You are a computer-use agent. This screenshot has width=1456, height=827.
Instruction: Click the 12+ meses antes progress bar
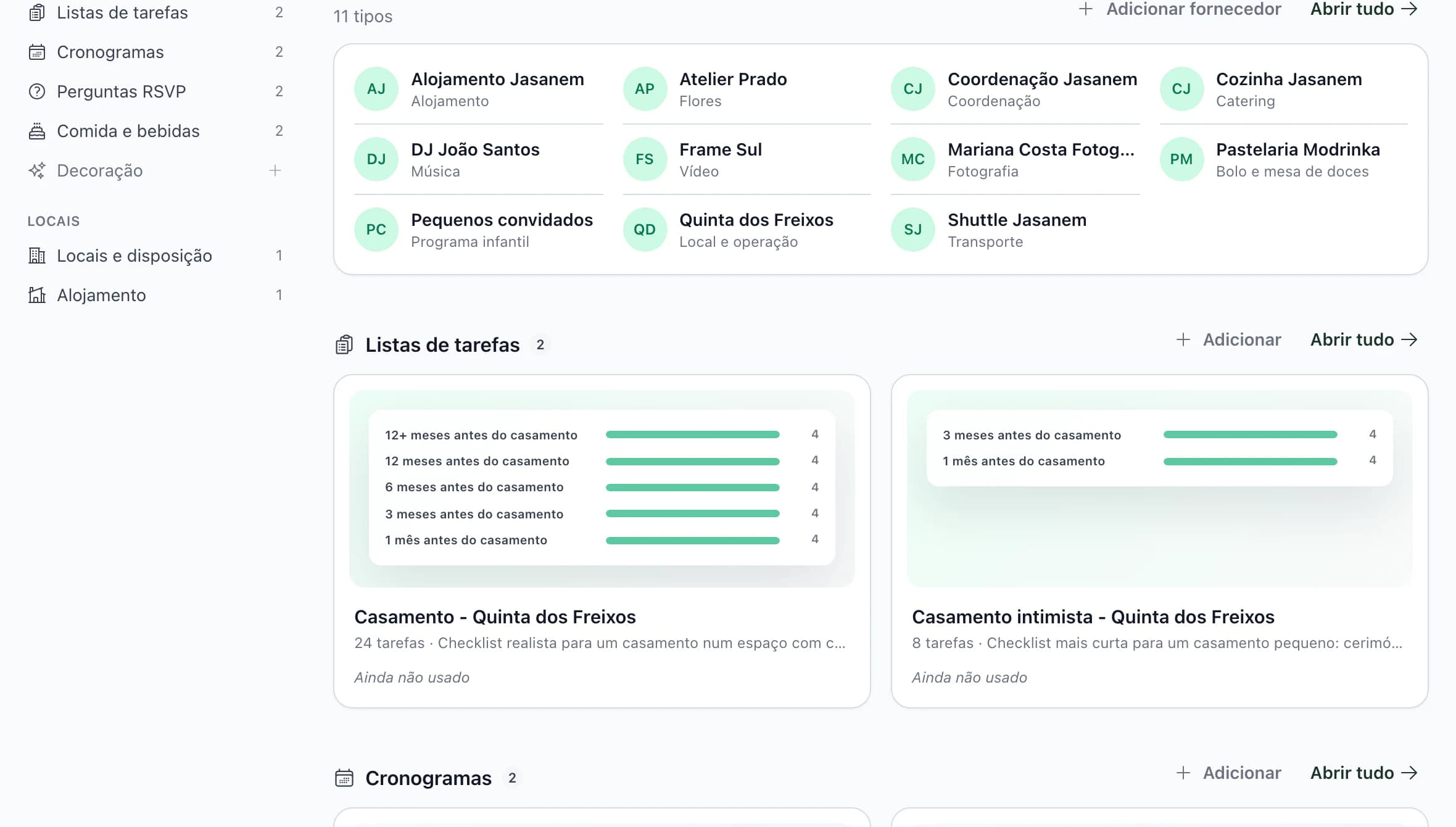[x=692, y=434]
